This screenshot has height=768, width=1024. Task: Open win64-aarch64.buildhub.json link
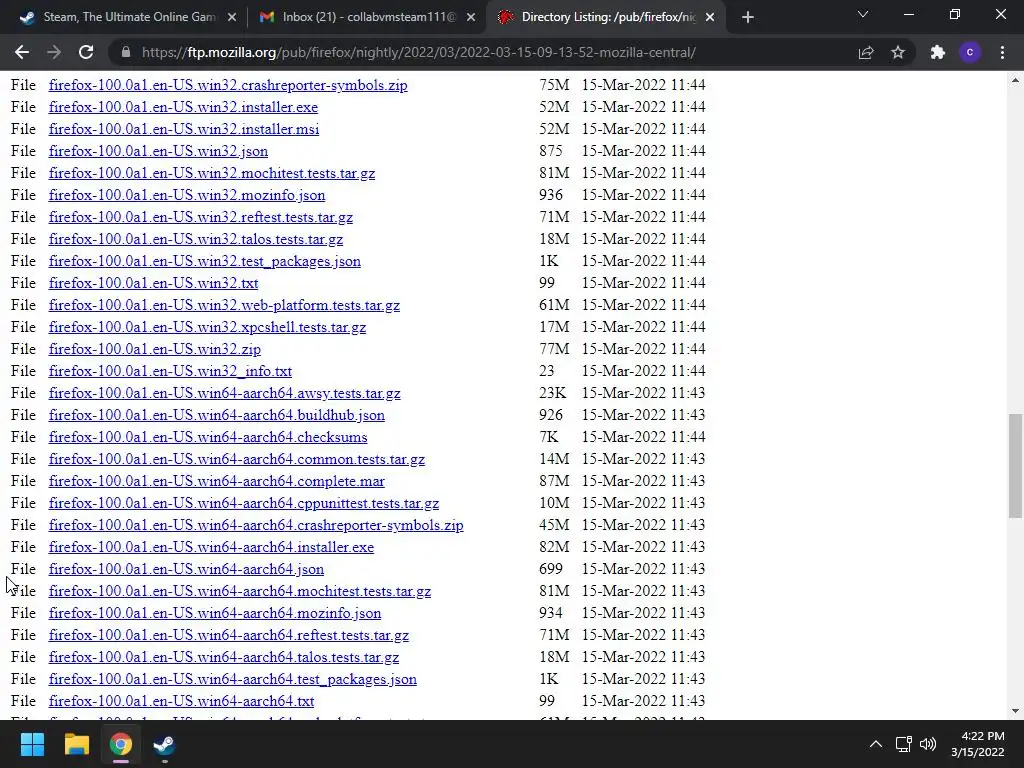pos(217,415)
